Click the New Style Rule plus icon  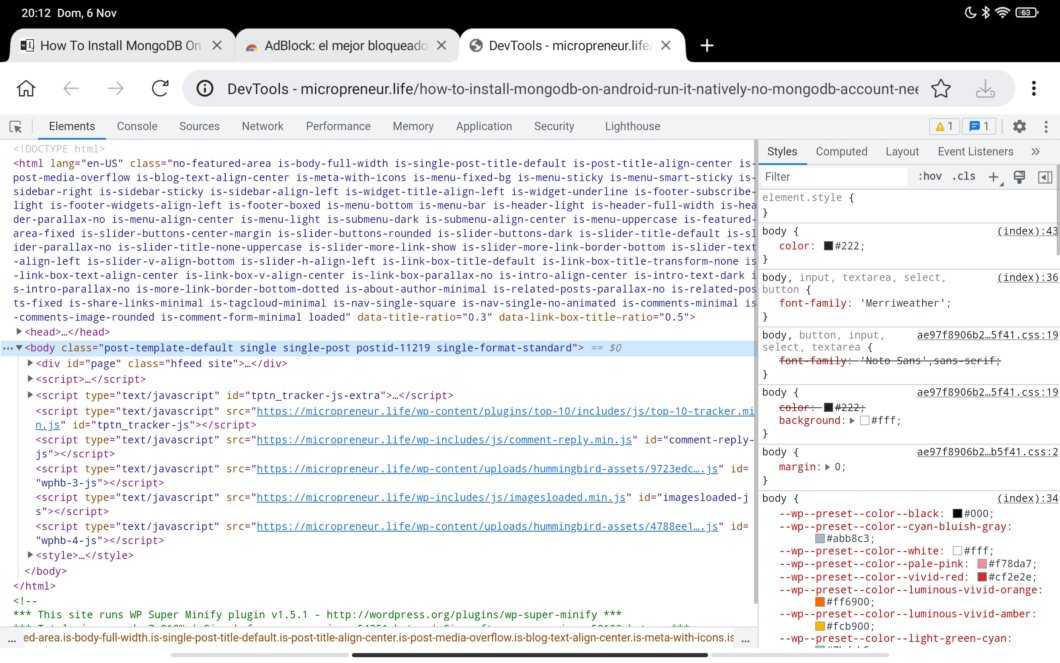[994, 177]
